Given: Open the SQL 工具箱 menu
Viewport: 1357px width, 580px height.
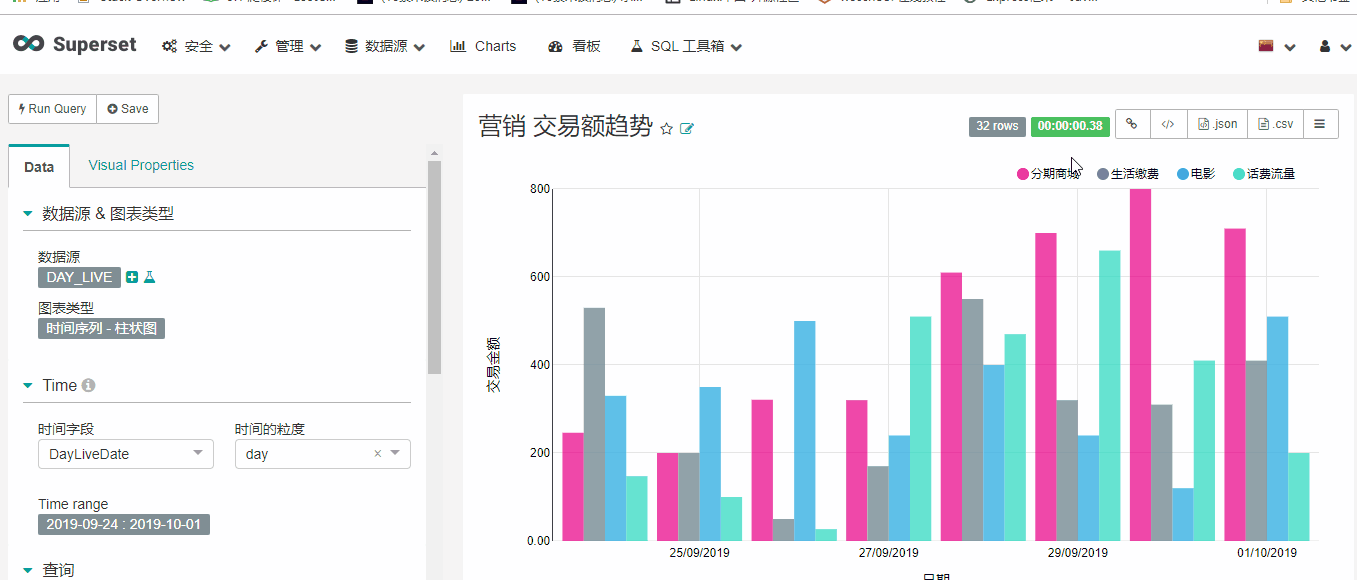Looking at the screenshot, I should coord(685,45).
